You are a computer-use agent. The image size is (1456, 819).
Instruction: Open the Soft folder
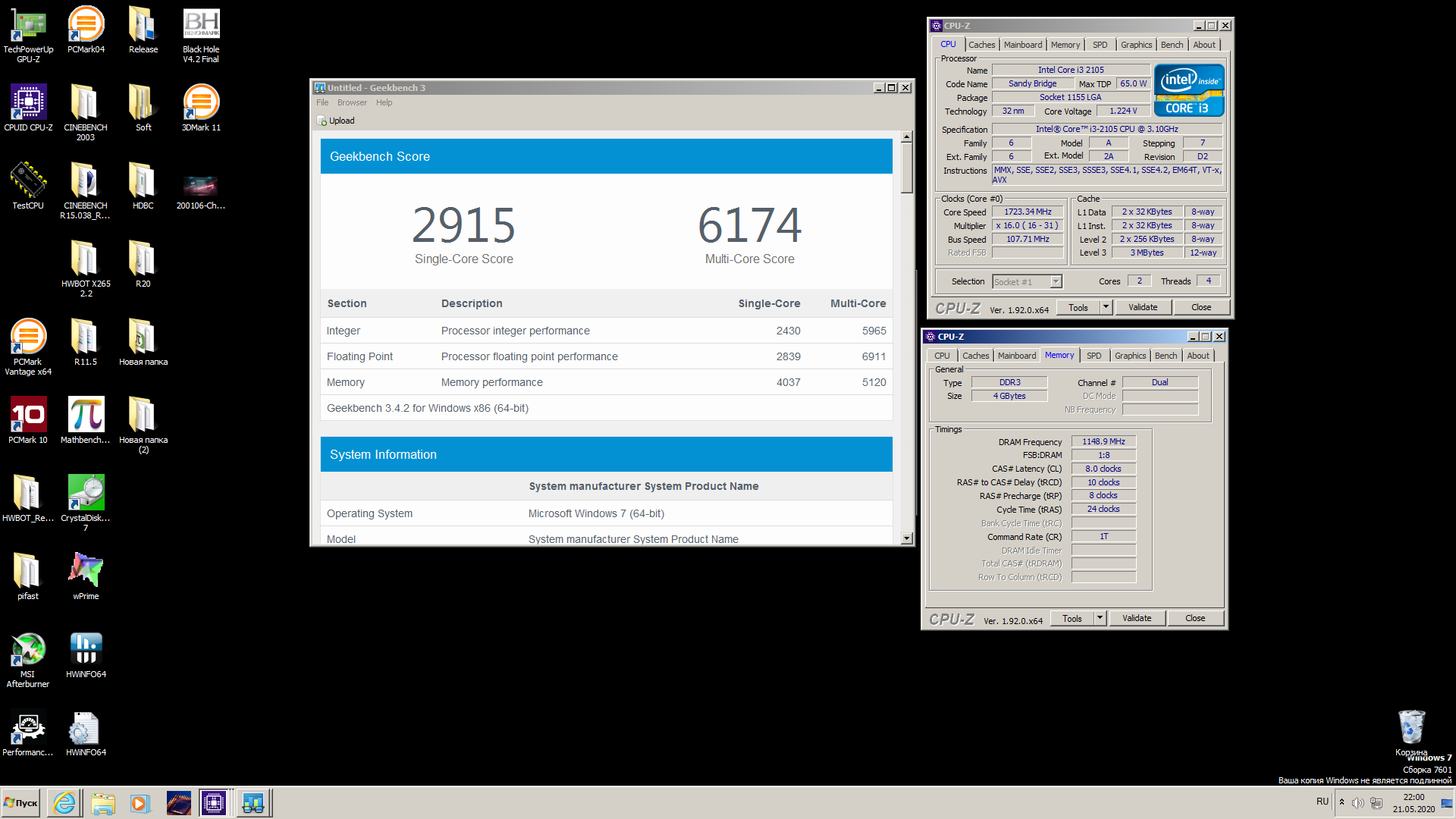point(143,108)
